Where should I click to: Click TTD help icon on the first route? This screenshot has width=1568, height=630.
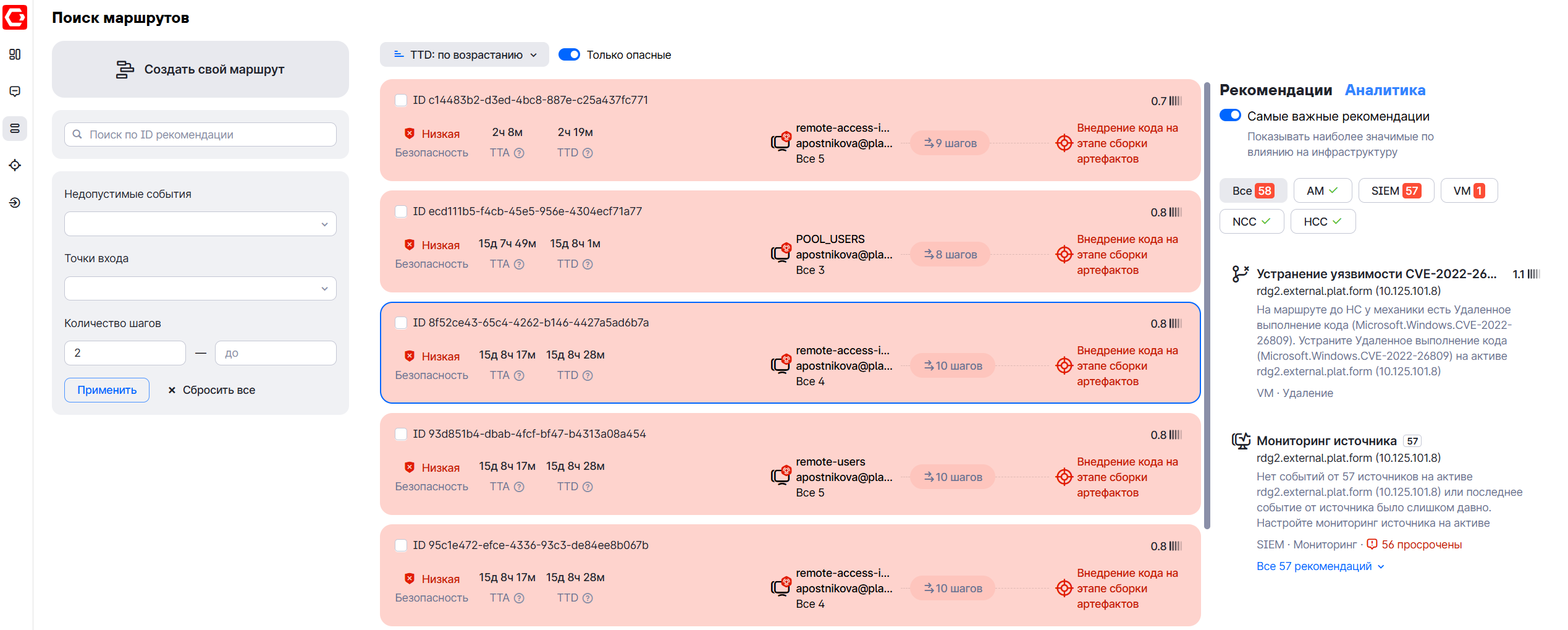click(x=588, y=153)
